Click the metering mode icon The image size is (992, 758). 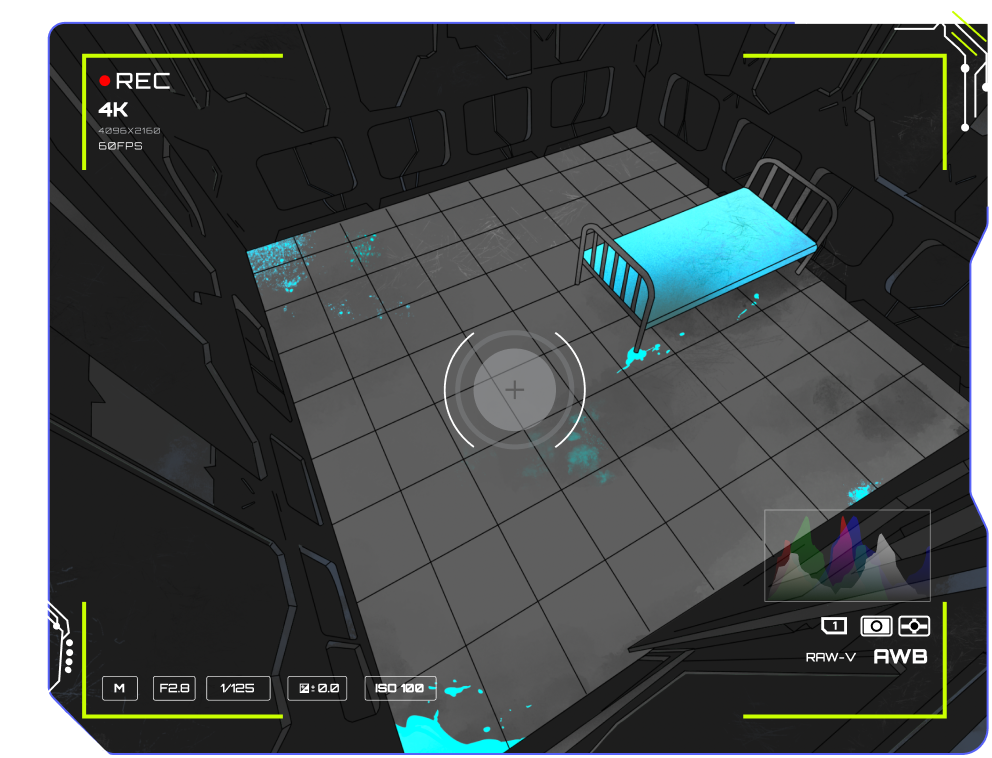[x=876, y=626]
